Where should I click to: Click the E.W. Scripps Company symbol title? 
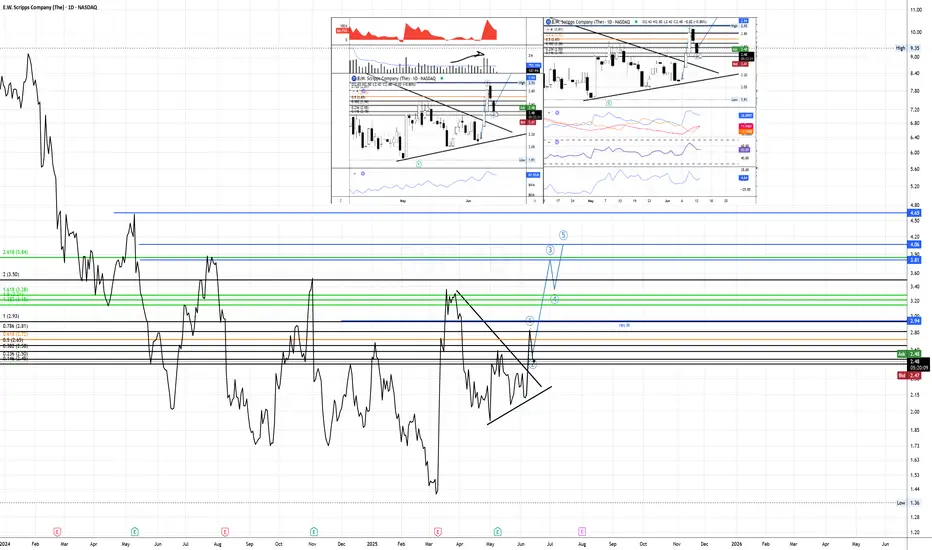[50, 7]
